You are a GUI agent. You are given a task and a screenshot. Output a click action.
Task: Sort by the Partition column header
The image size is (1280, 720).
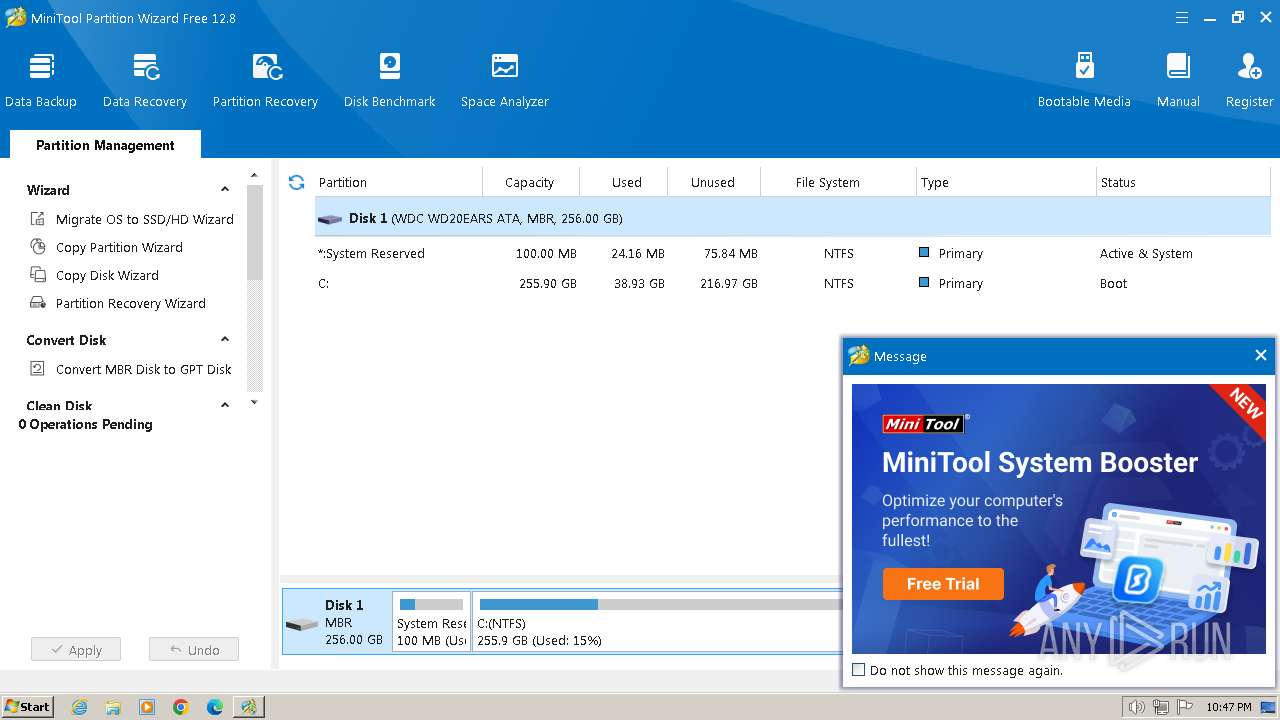pos(398,182)
